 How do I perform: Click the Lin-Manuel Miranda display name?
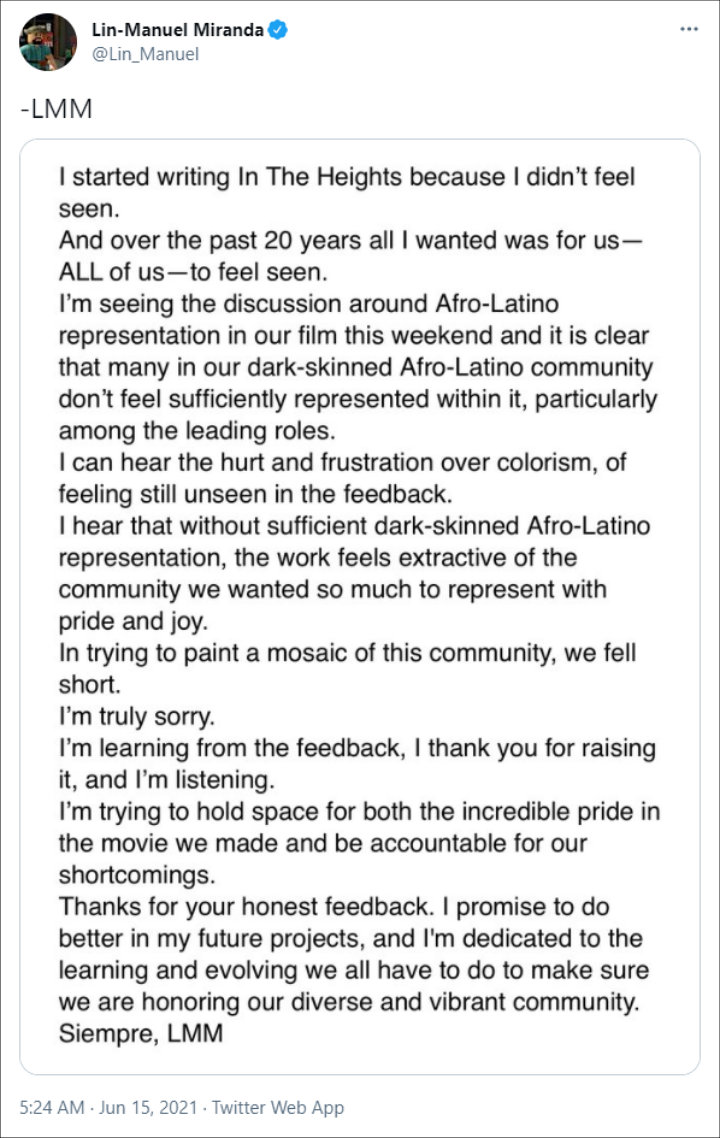(x=177, y=30)
